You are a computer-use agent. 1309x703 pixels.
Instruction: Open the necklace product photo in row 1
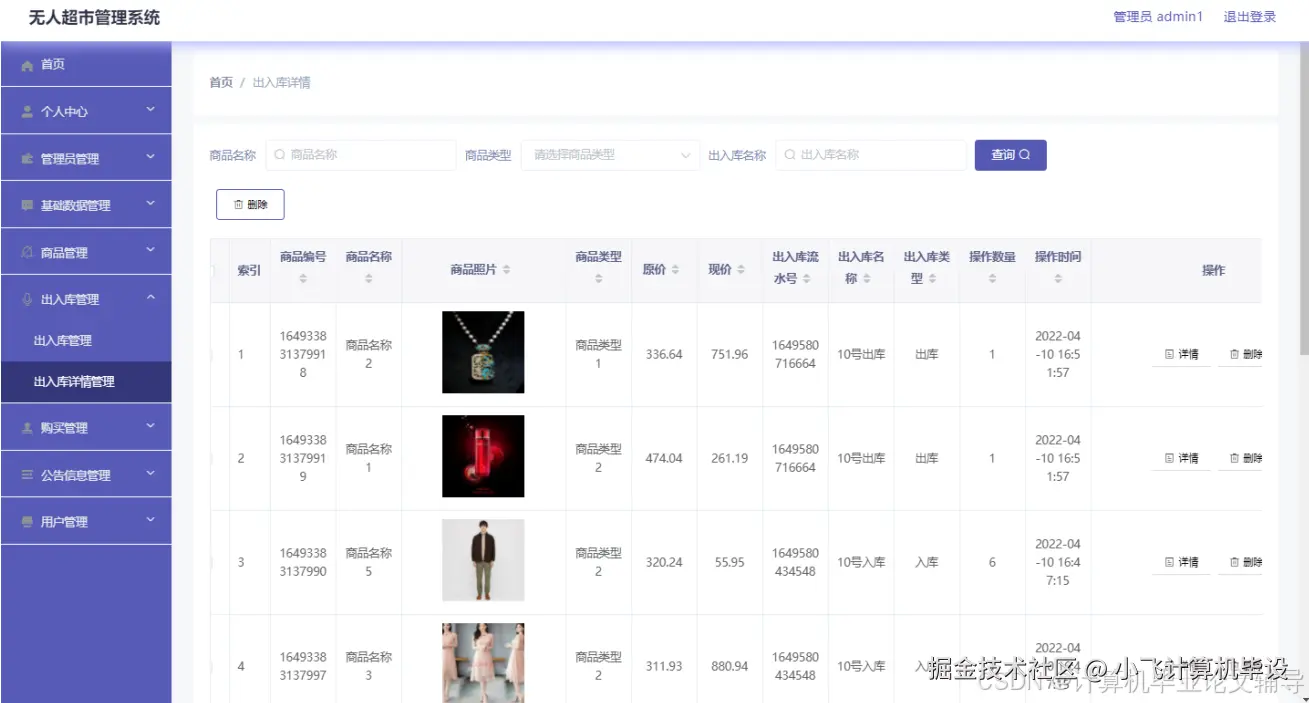[483, 352]
